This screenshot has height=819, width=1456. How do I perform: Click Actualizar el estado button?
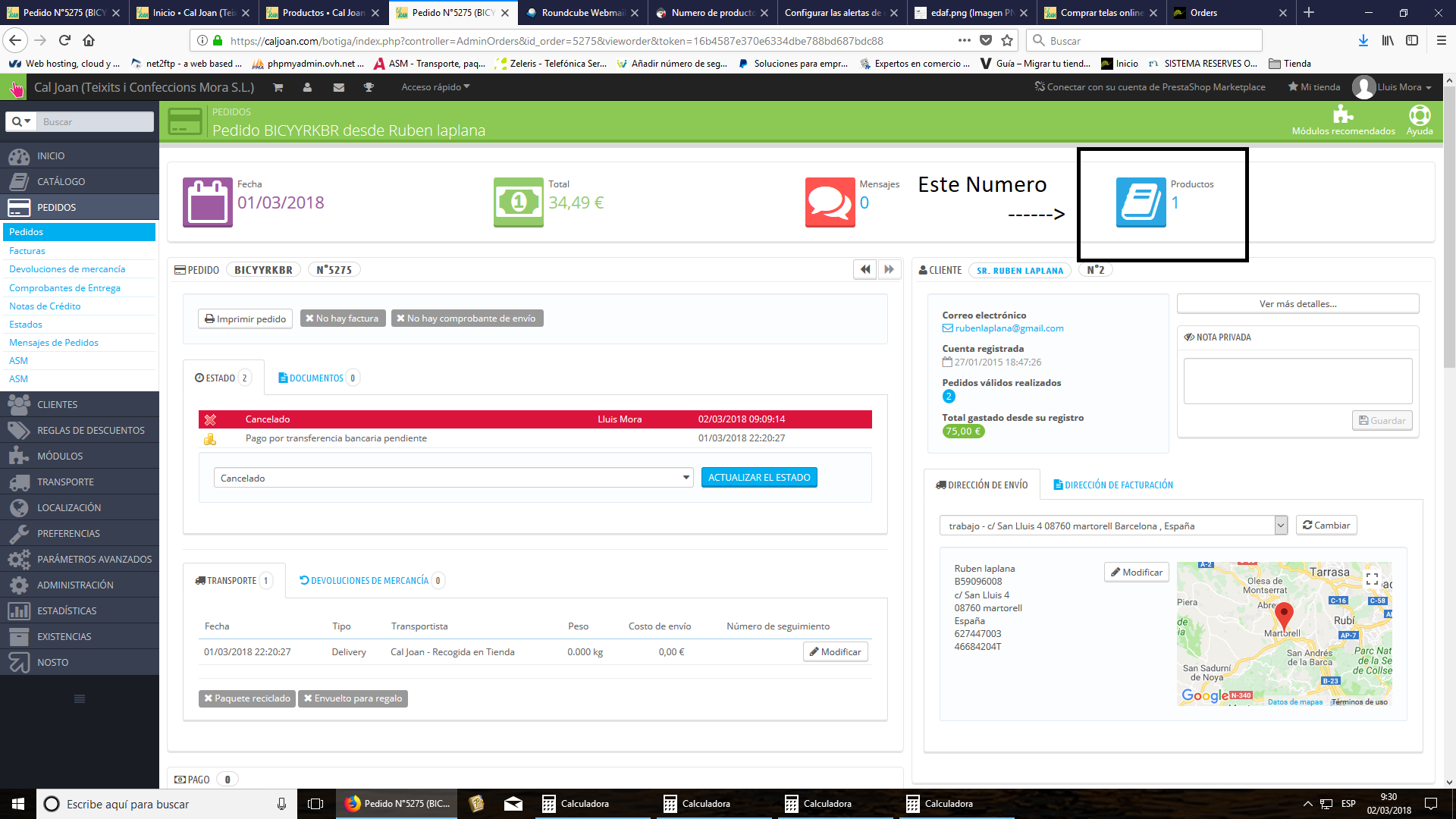[x=758, y=478]
